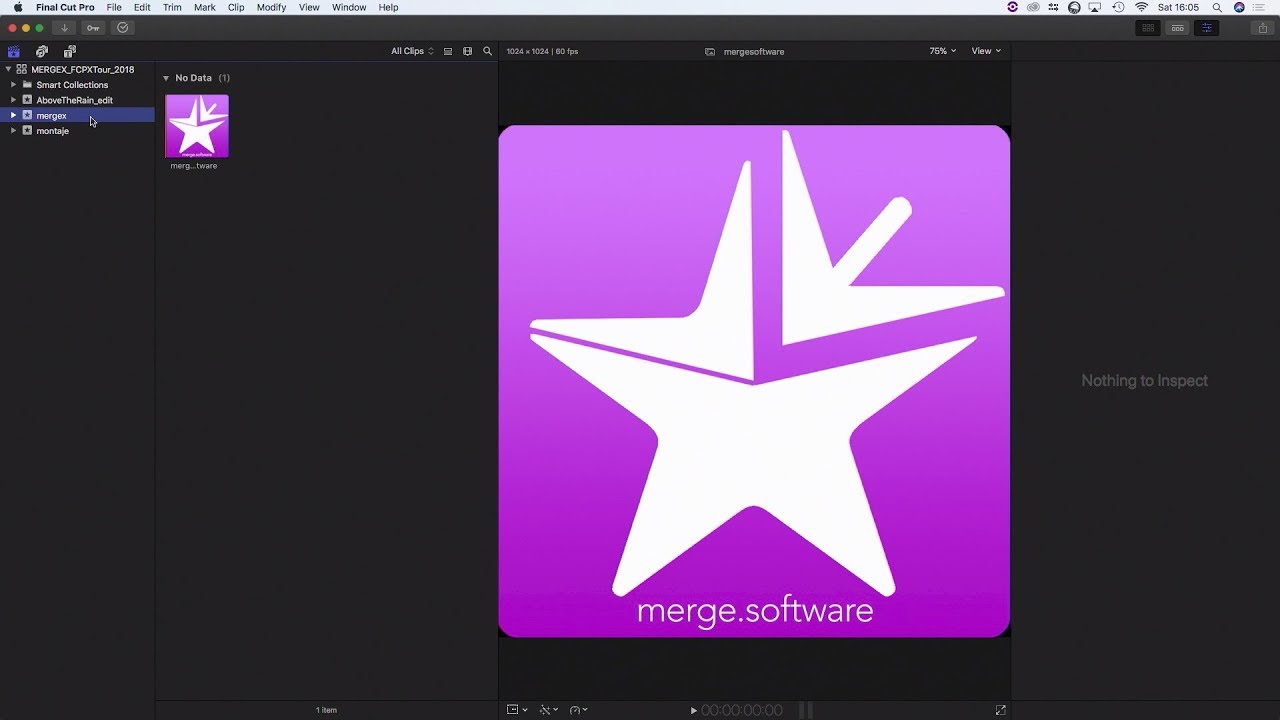The width and height of the screenshot is (1280, 720).
Task: Open the Titles and Generators sidebar
Action: tap(69, 51)
